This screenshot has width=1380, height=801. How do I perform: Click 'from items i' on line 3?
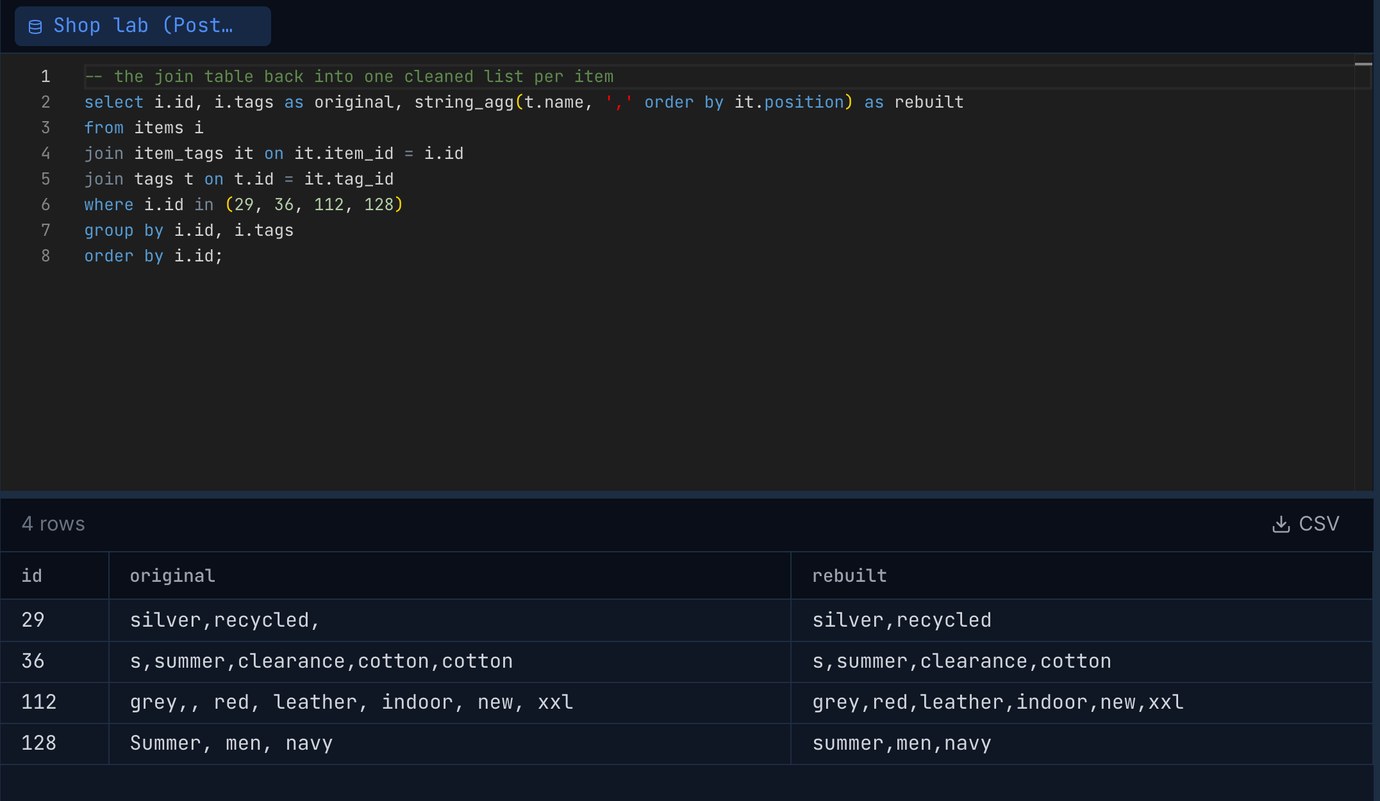pos(144,128)
